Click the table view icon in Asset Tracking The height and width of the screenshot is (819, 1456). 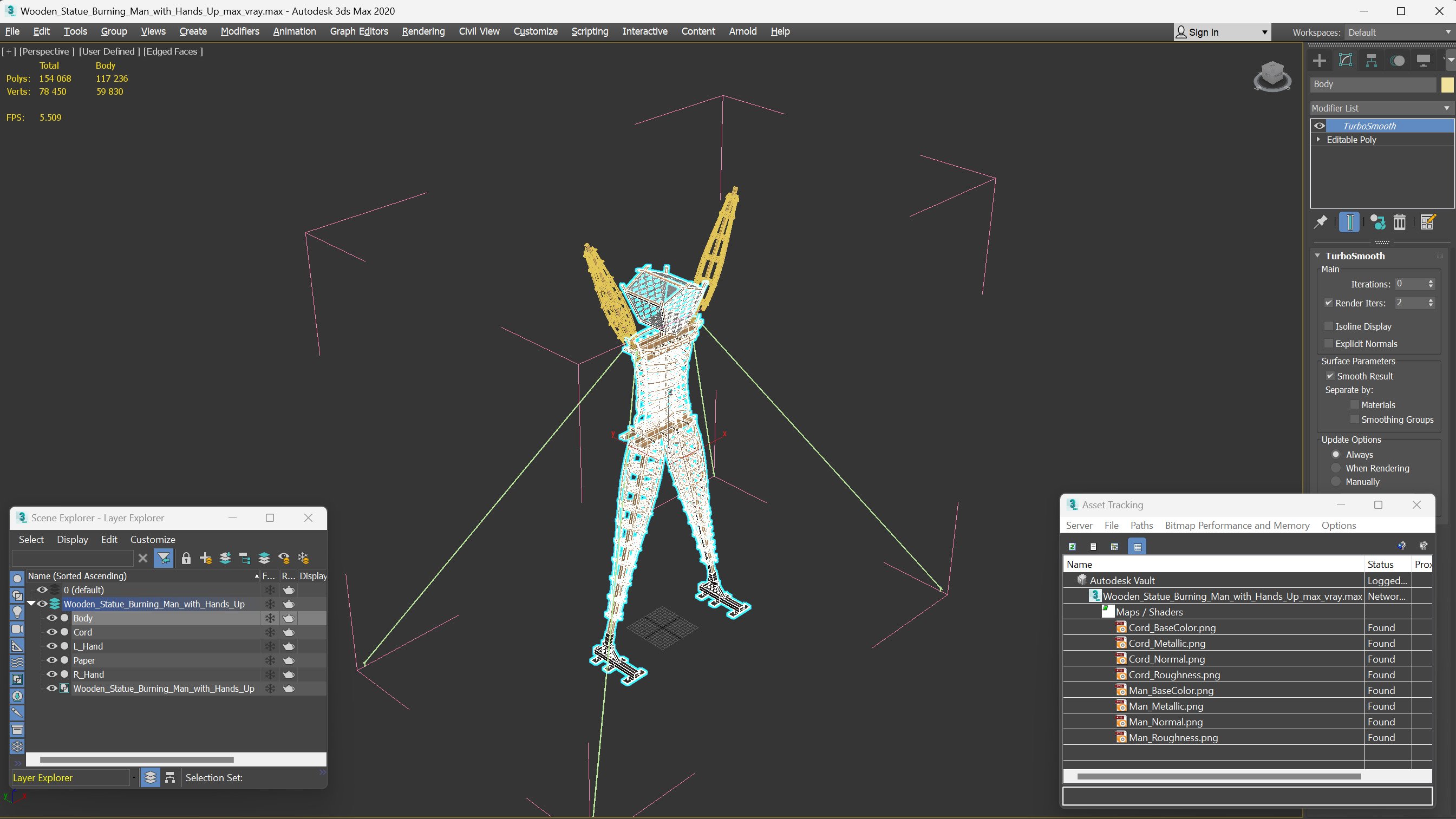coord(1137,547)
